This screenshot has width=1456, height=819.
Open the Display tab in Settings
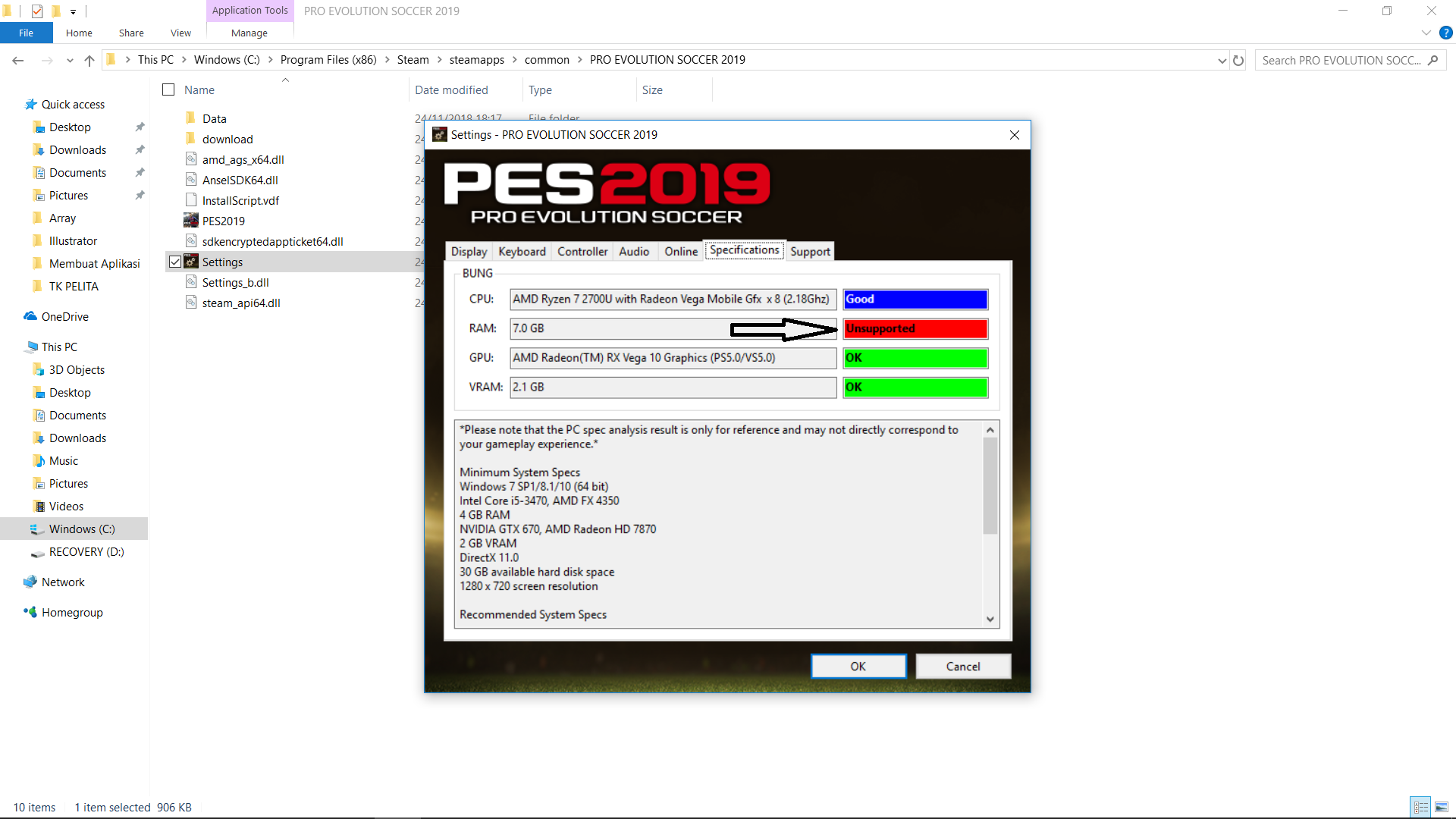tap(469, 251)
